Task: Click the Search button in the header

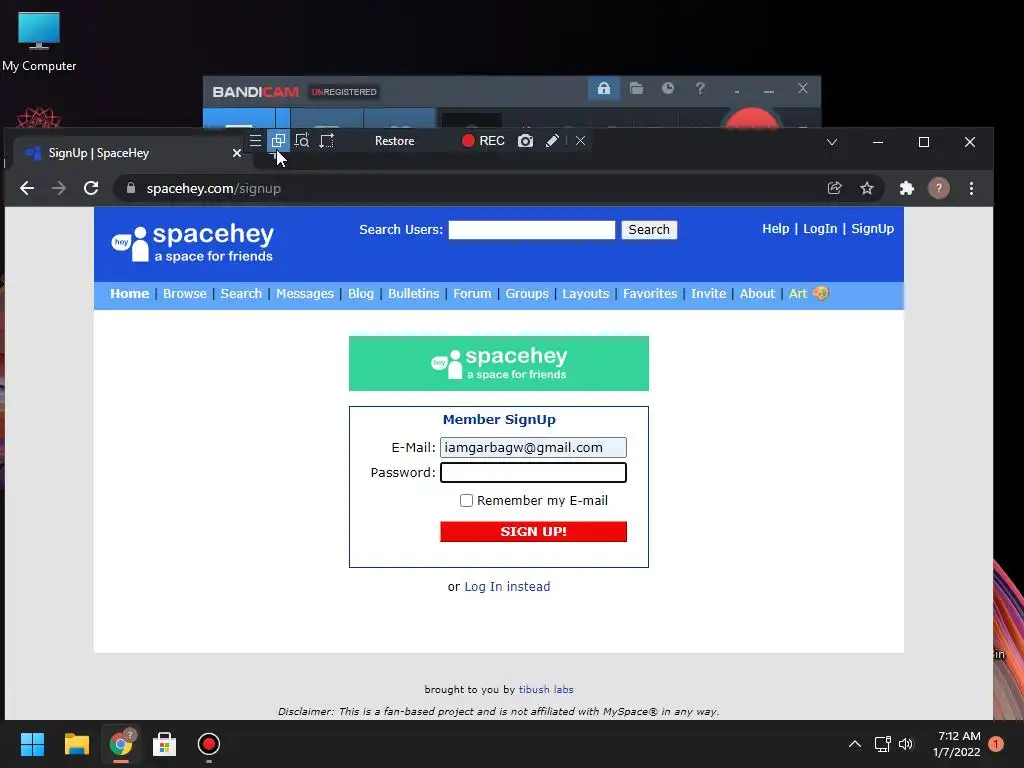Action: 649,230
